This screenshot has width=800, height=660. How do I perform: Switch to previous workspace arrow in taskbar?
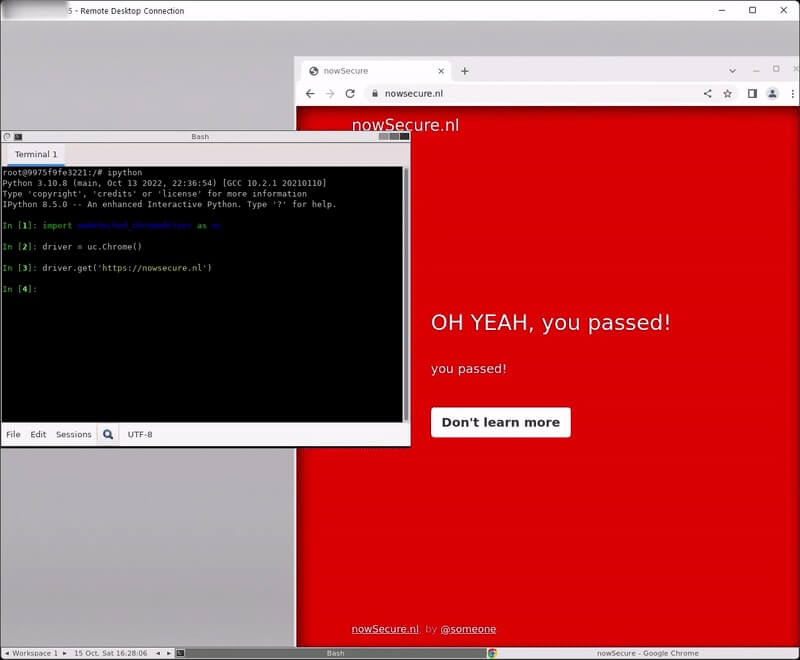pyautogui.click(x=7, y=653)
